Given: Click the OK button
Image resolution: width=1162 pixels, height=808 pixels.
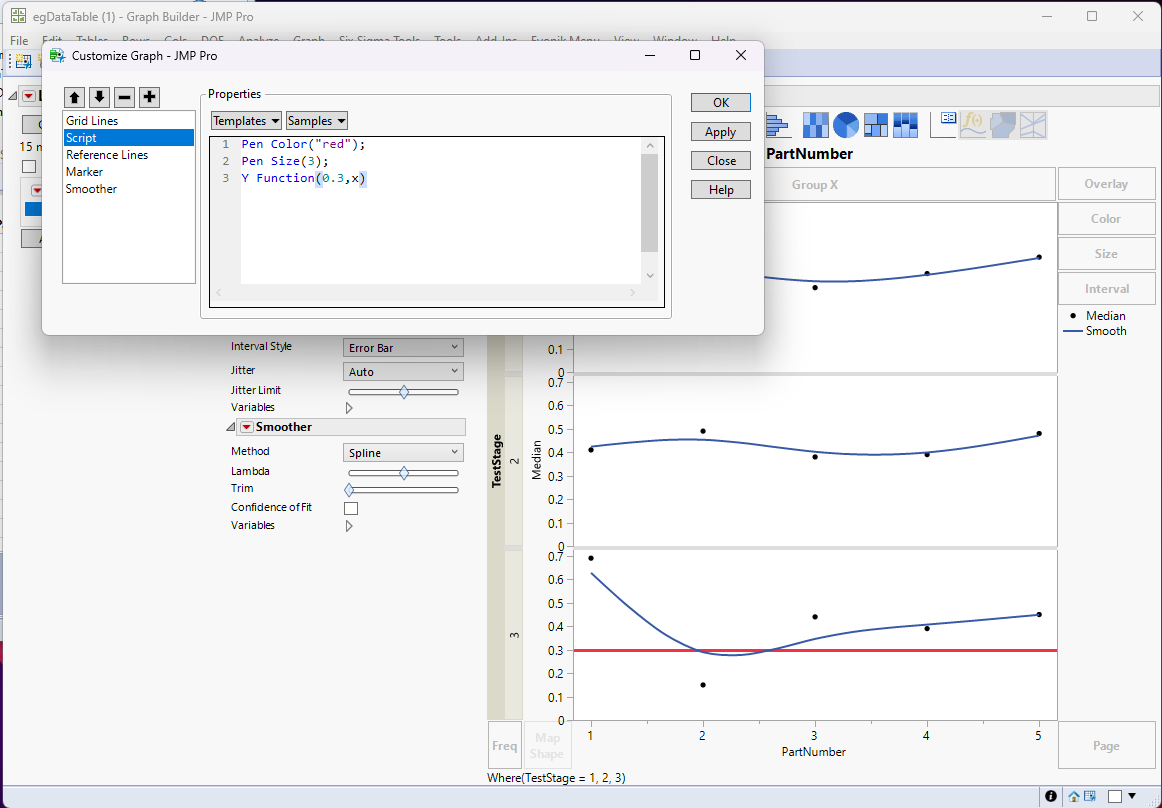Looking at the screenshot, I should pos(720,103).
